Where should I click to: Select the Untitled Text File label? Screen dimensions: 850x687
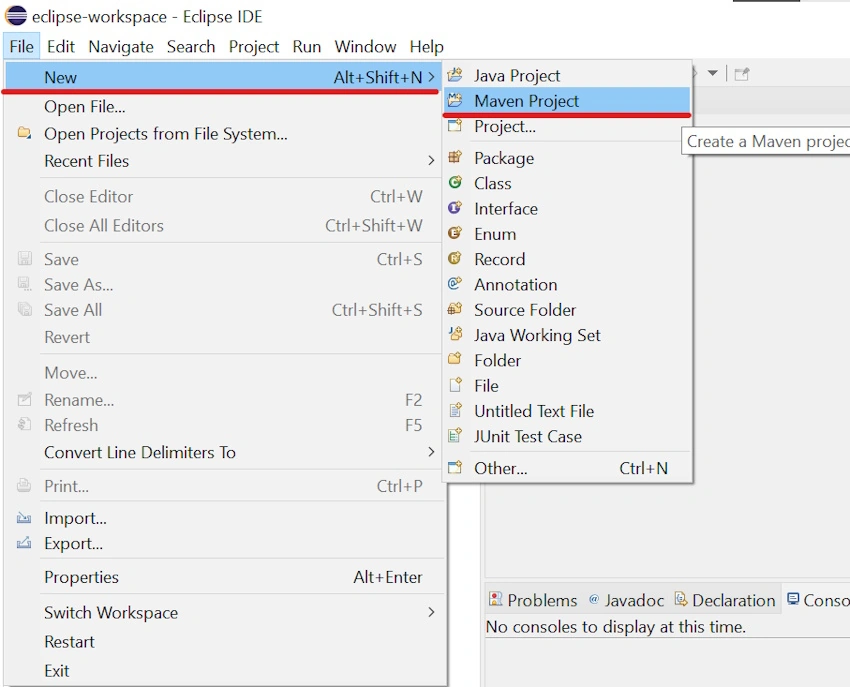click(x=534, y=411)
